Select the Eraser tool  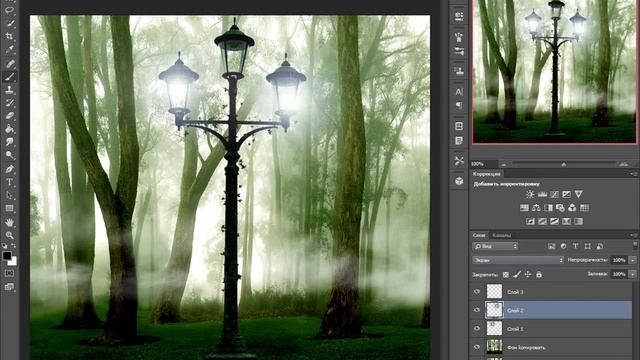pyautogui.click(x=9, y=116)
